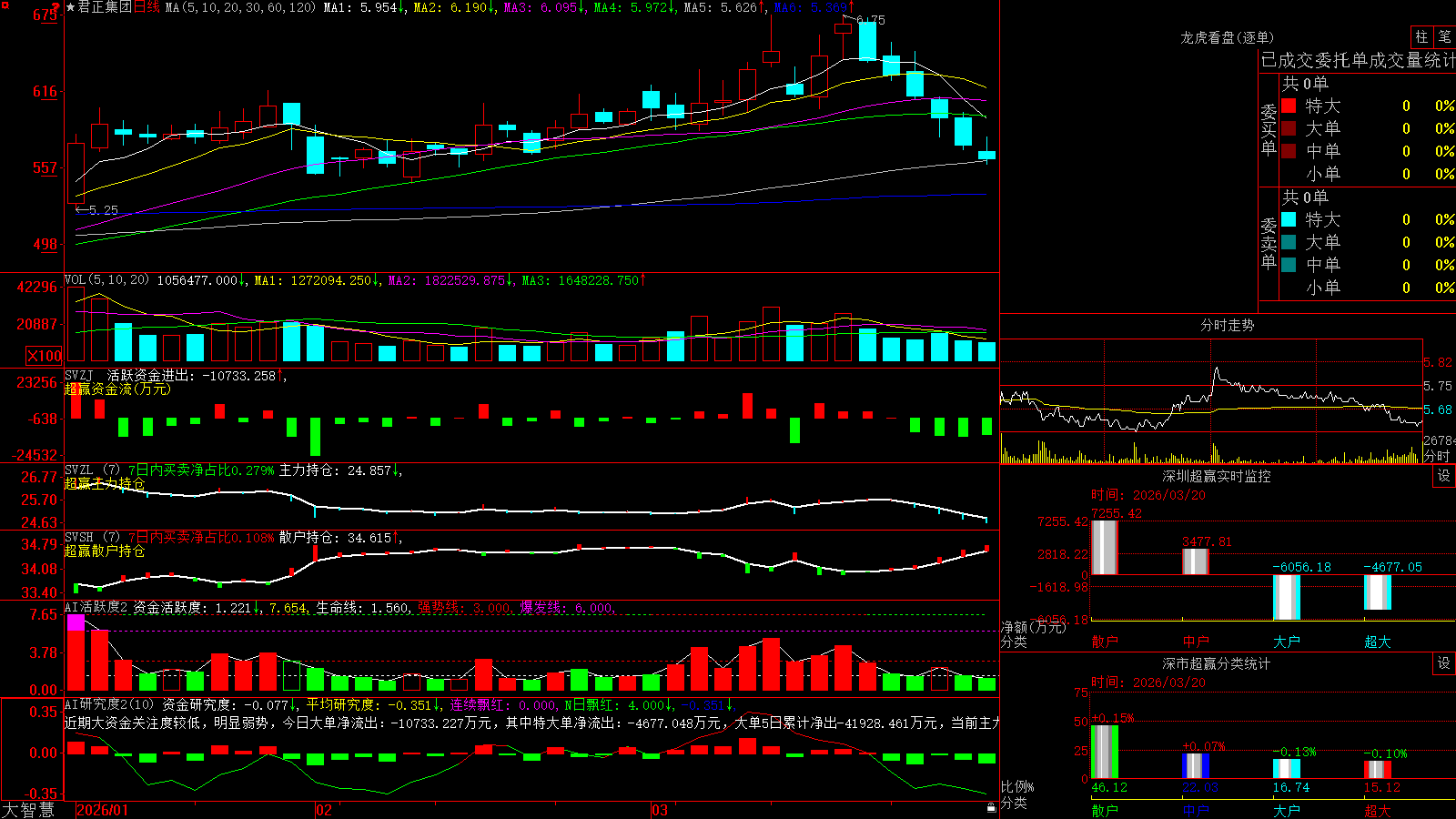Click the 深市超赢分类统计 title
Screen dimensions: 1456x819
pos(1217,663)
